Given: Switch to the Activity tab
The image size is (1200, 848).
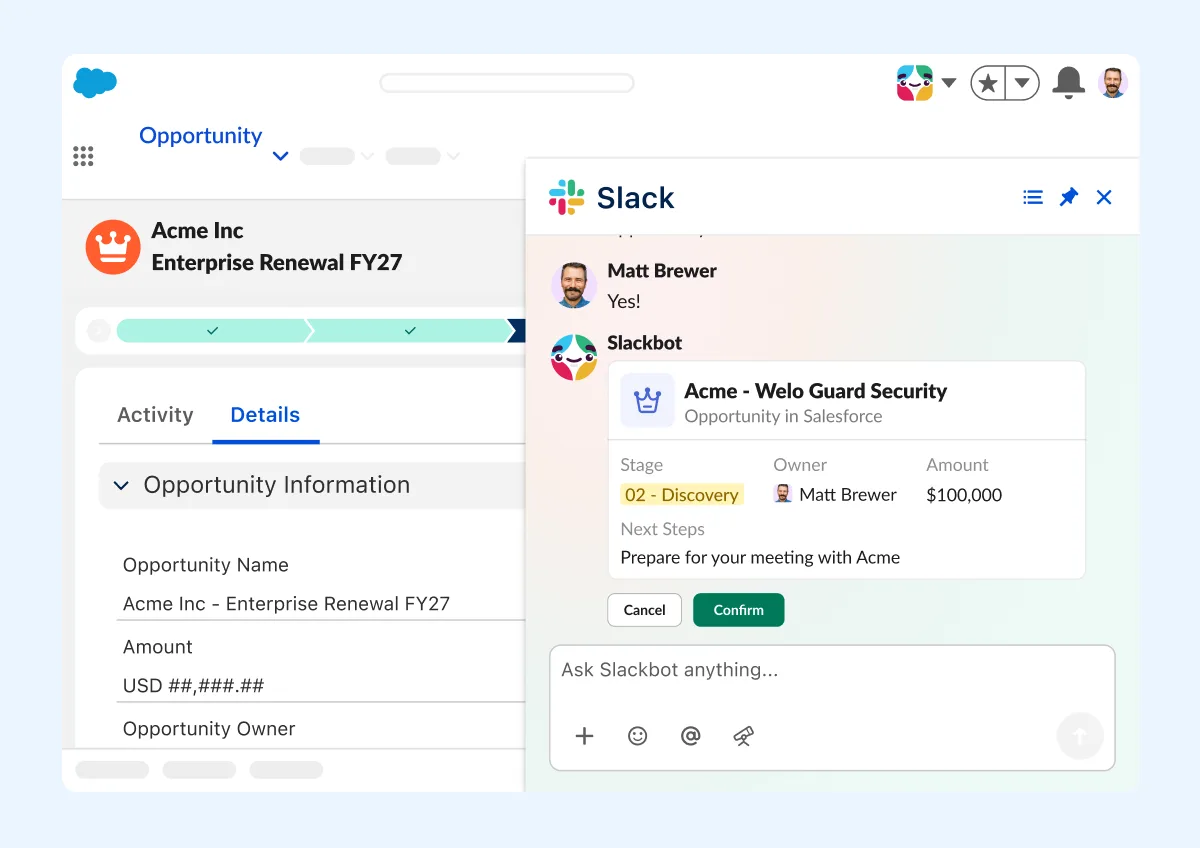Looking at the screenshot, I should pyautogui.click(x=155, y=415).
